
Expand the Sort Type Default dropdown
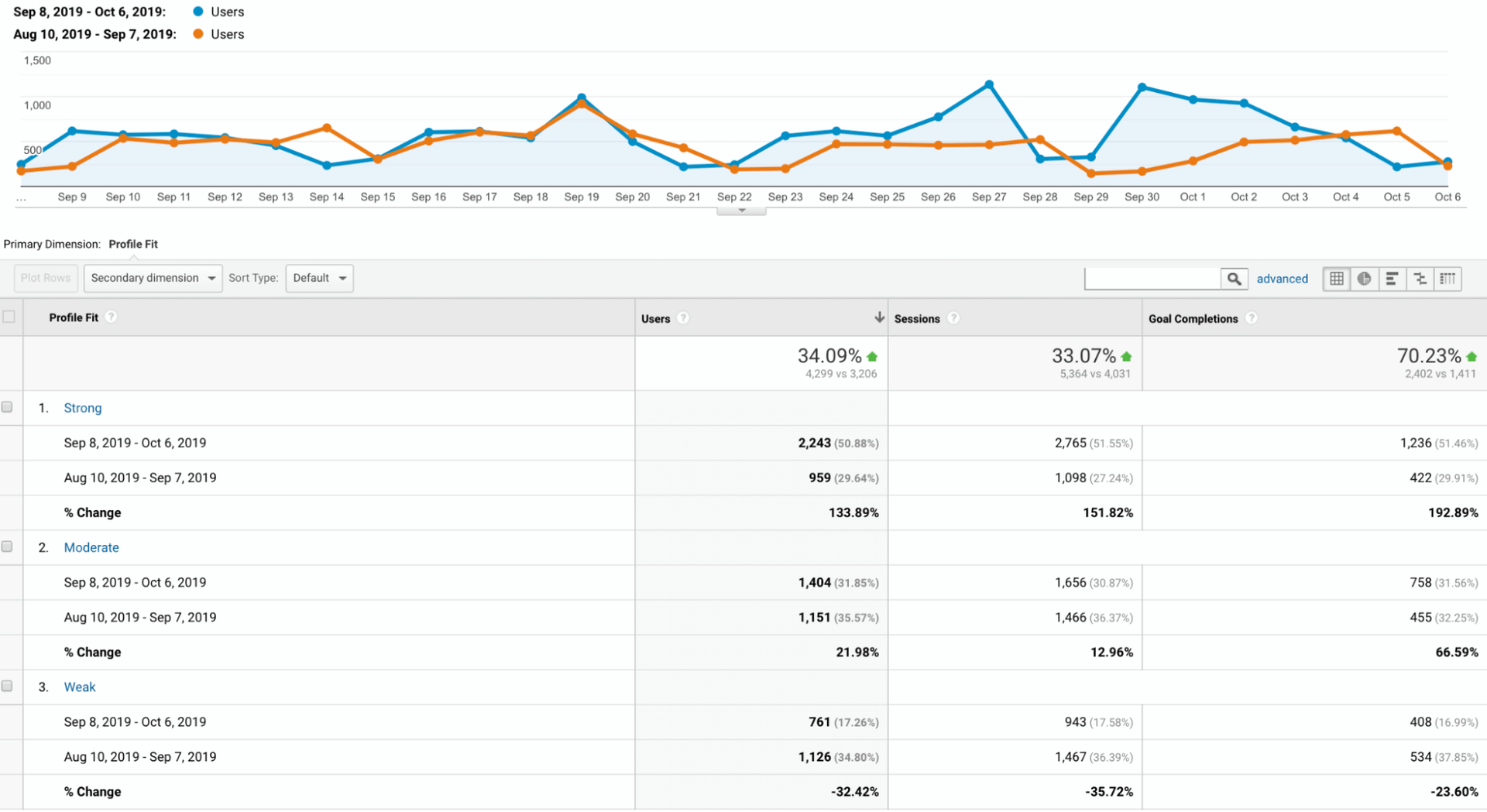click(x=319, y=278)
